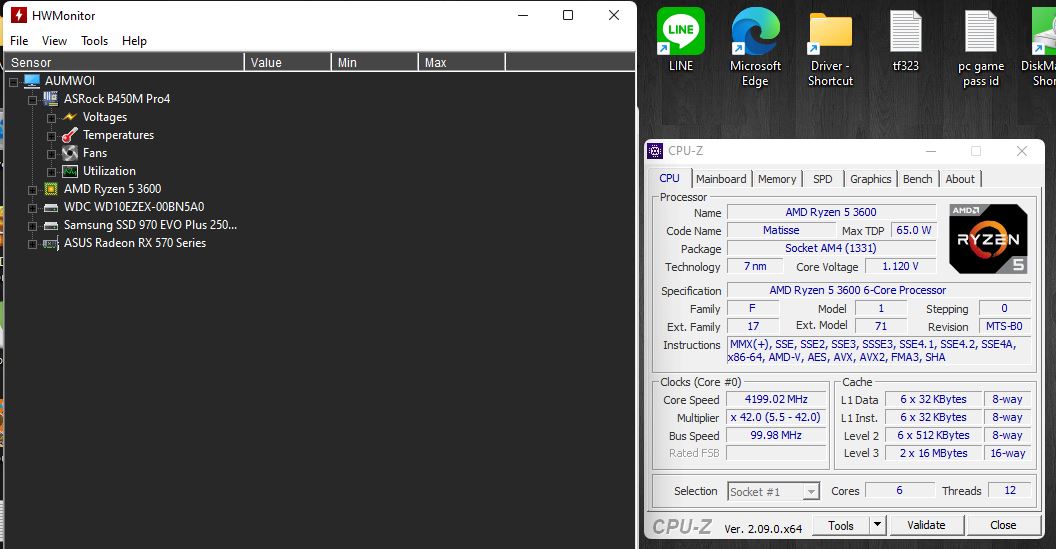Expand the ASUS Radeon RX 570 Series node
1056x549 pixels.
point(32,245)
